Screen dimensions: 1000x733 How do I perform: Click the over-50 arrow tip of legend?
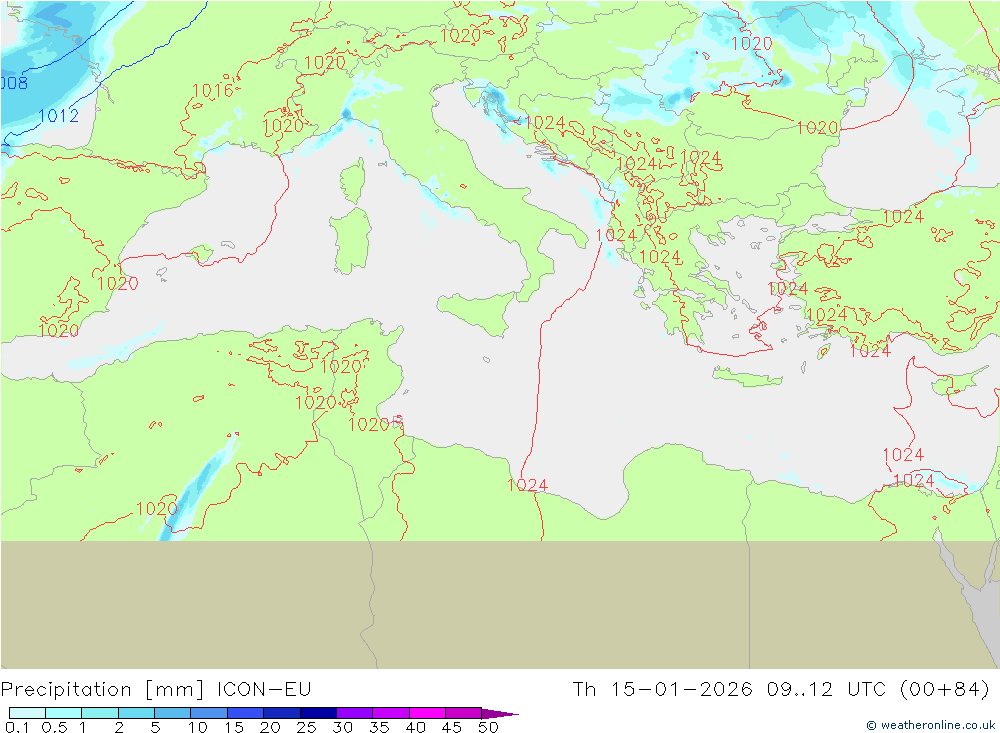500,713
